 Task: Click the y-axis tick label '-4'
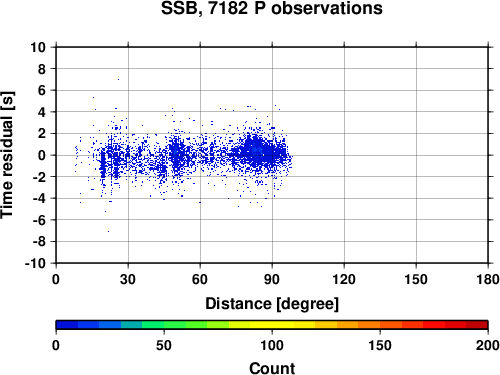39,198
